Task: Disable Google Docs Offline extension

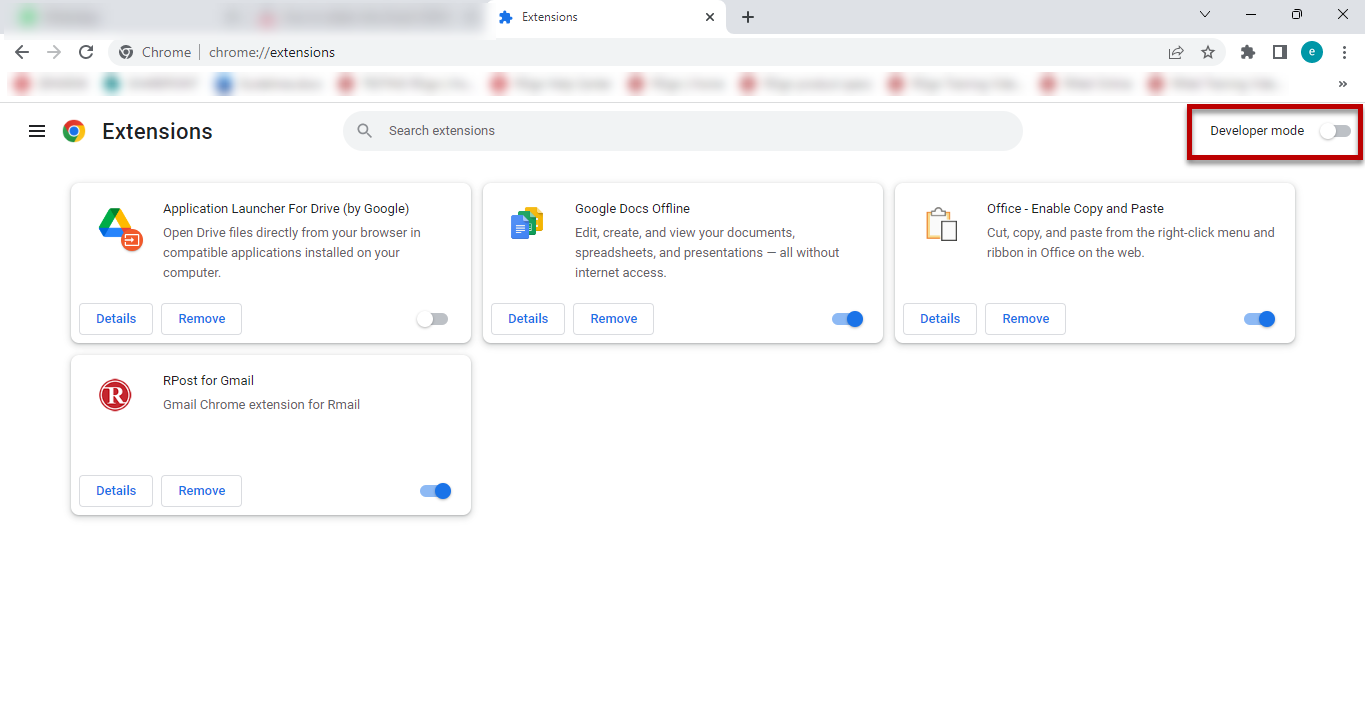Action: pyautogui.click(x=847, y=319)
